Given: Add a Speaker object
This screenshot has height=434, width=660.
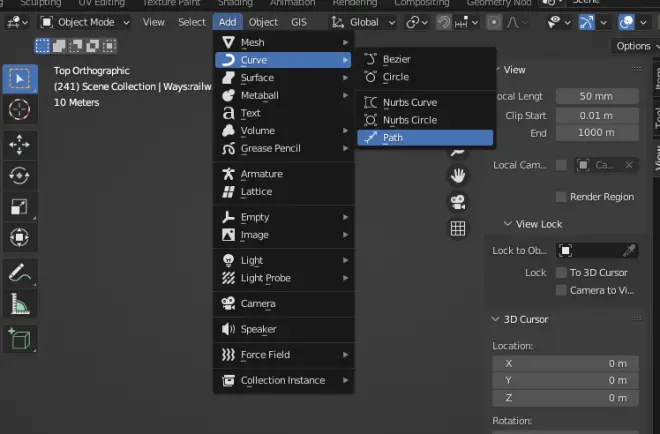Looking at the screenshot, I should tap(284, 329).
